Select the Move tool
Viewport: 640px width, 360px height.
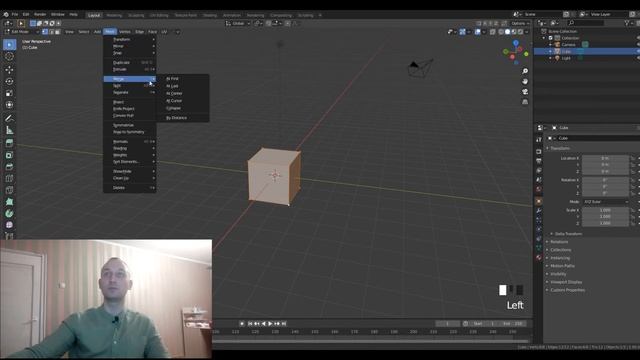point(9,70)
